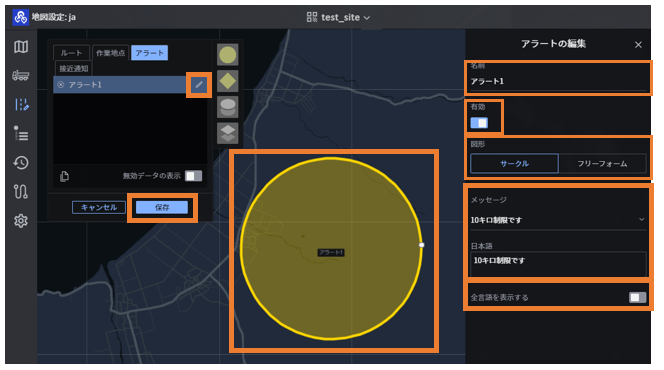Select the diamond shape tool
Screen dimensions: 664x370
[x=227, y=81]
